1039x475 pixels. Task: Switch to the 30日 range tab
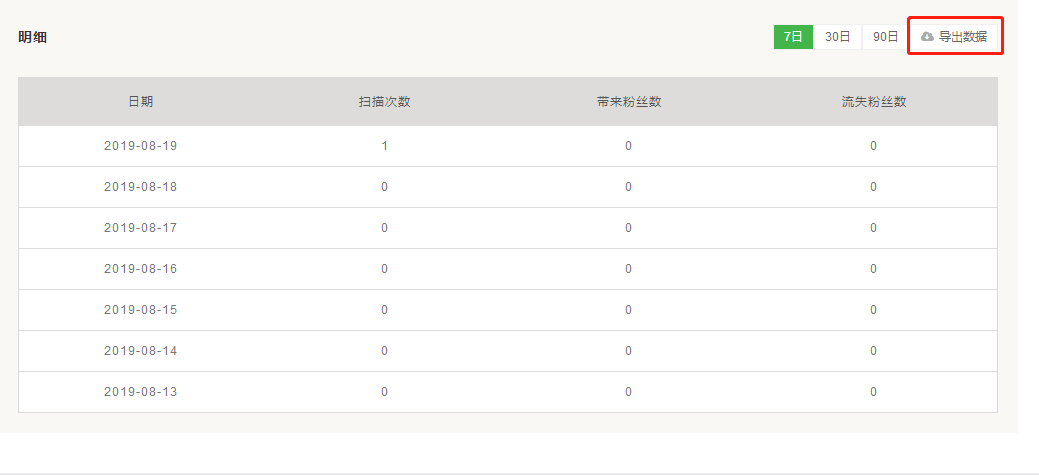pyautogui.click(x=838, y=37)
